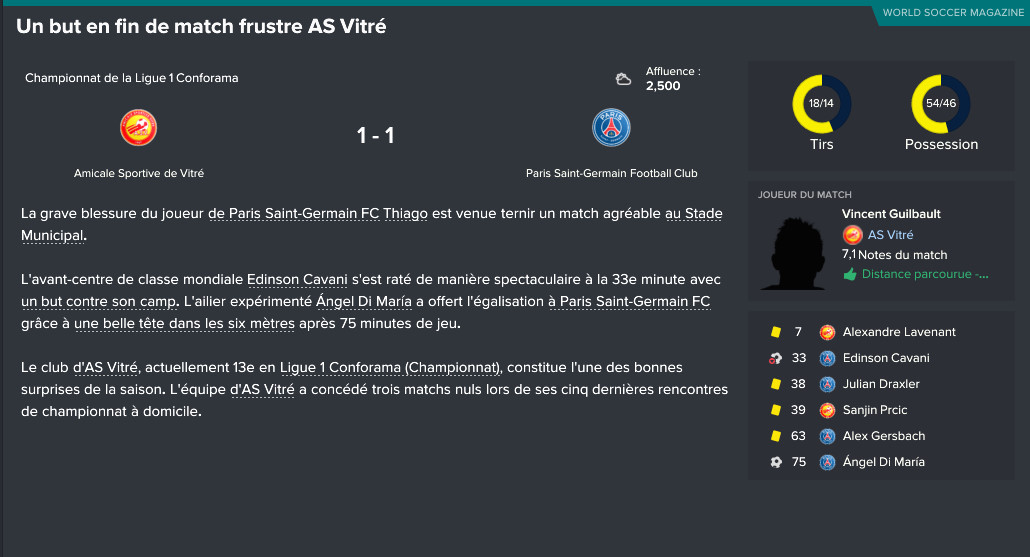Click the AS Vitré club crest
This screenshot has width=1030, height=557.
tap(139, 127)
